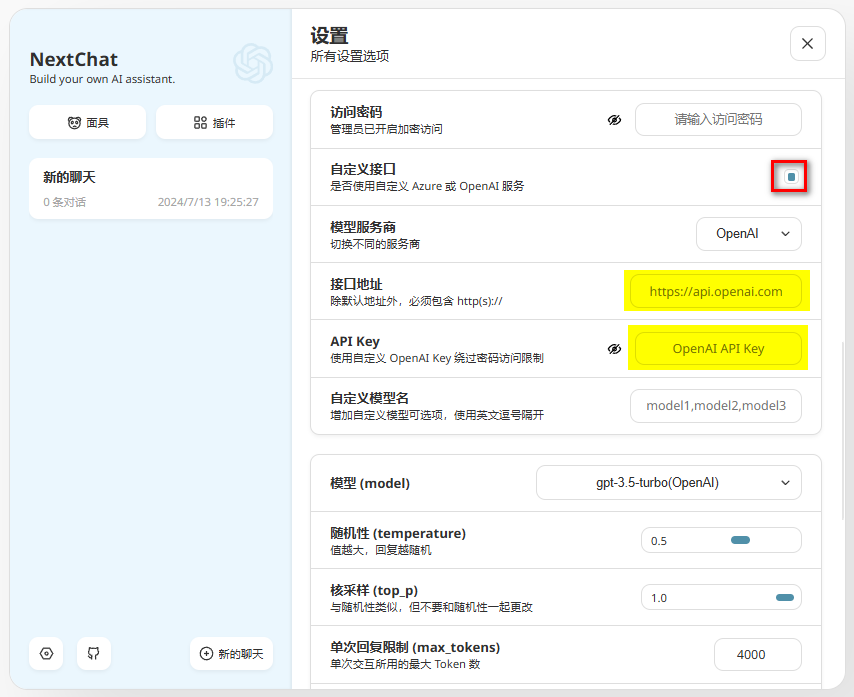The height and width of the screenshot is (697, 854).
Task: Click the 管理员已开启加密访问 description
Action: click(x=386, y=129)
